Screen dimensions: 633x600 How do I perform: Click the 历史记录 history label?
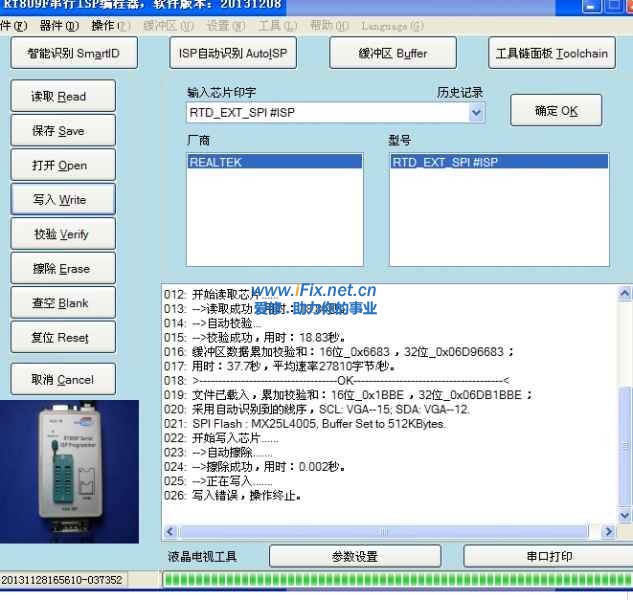(x=460, y=92)
